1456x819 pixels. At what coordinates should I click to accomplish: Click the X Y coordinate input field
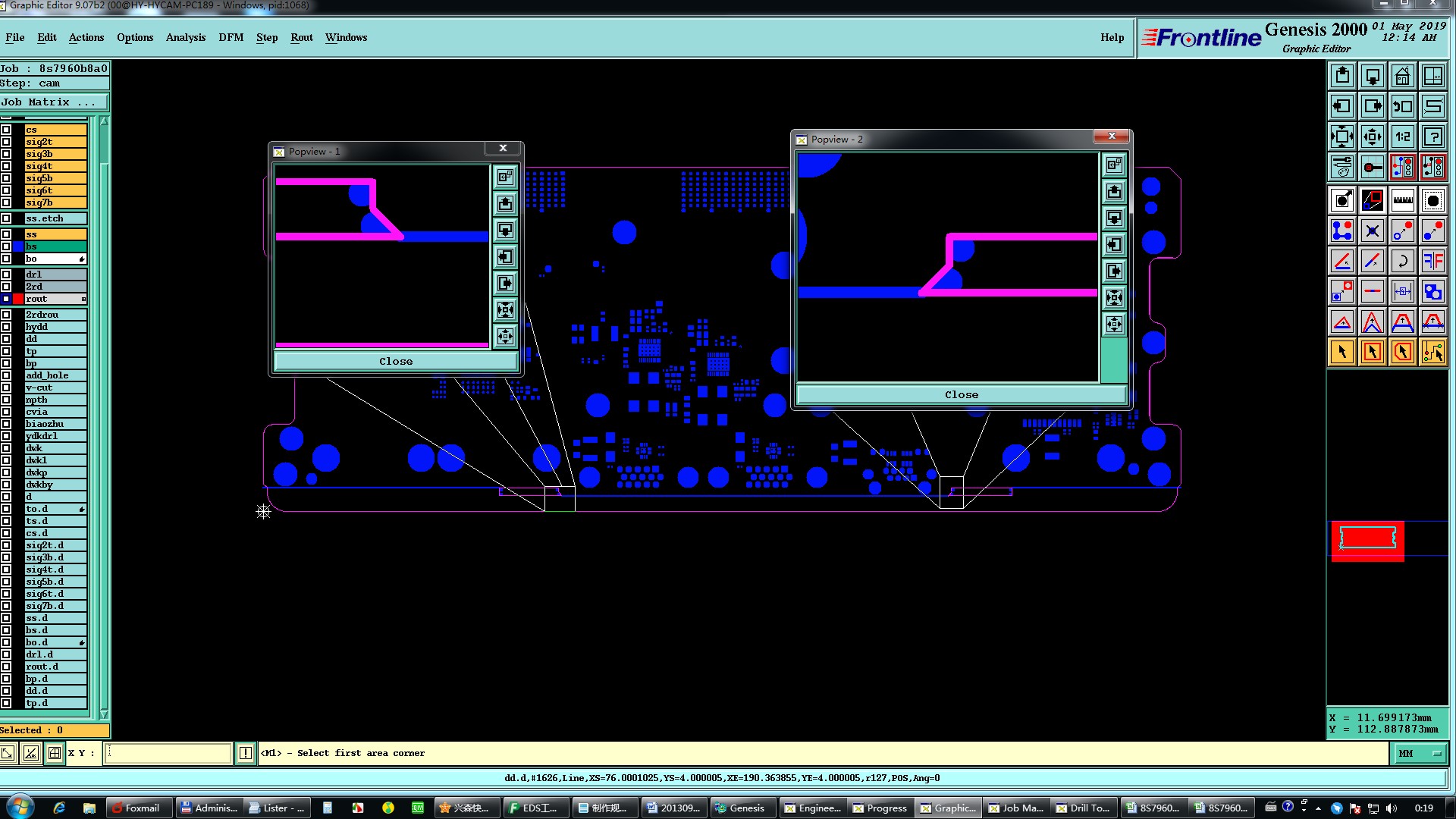point(168,753)
